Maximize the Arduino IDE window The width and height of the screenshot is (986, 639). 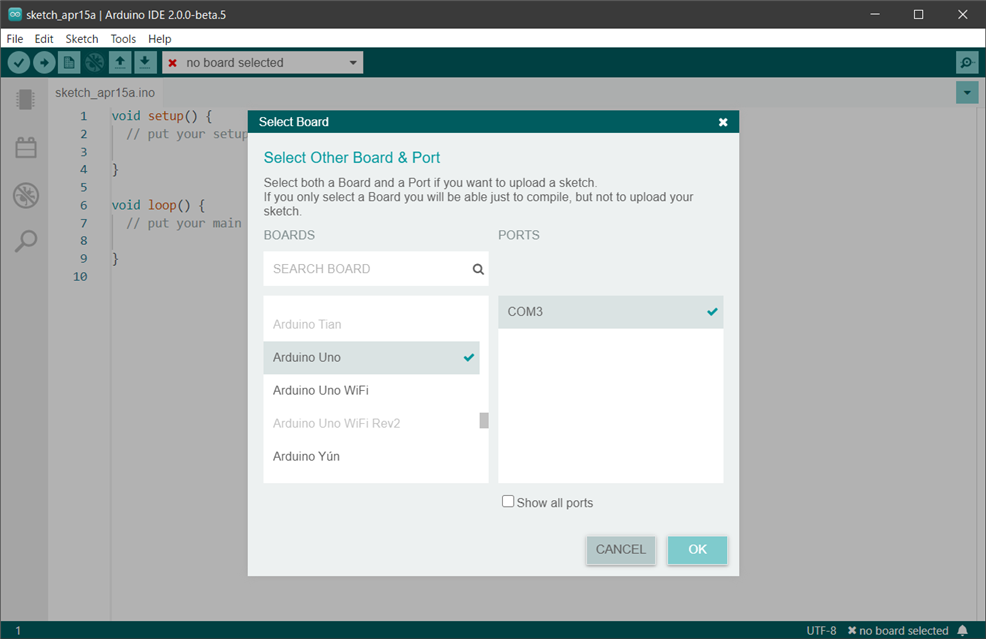pos(919,14)
